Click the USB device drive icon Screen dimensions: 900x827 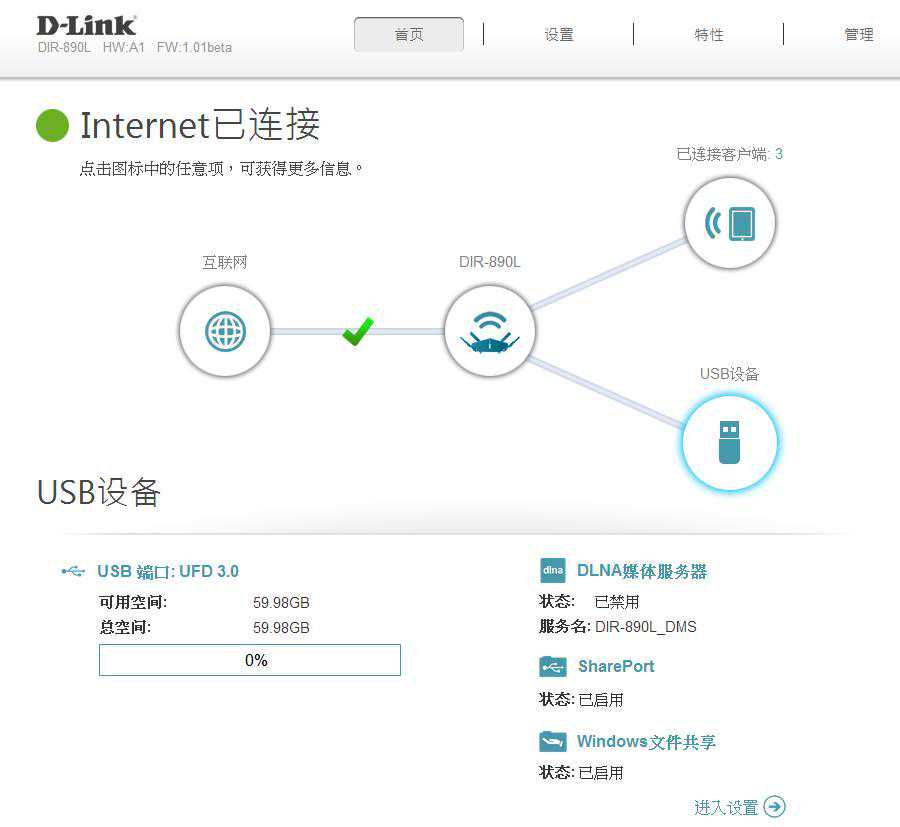[730, 442]
